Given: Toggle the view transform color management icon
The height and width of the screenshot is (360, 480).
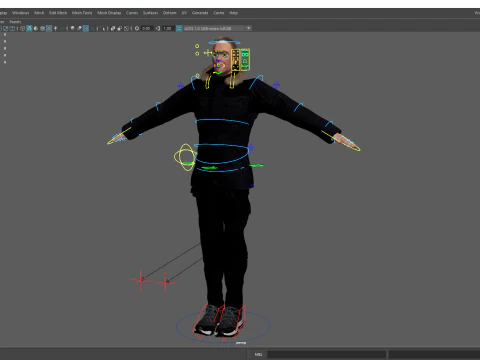Looking at the screenshot, I should pos(179,28).
